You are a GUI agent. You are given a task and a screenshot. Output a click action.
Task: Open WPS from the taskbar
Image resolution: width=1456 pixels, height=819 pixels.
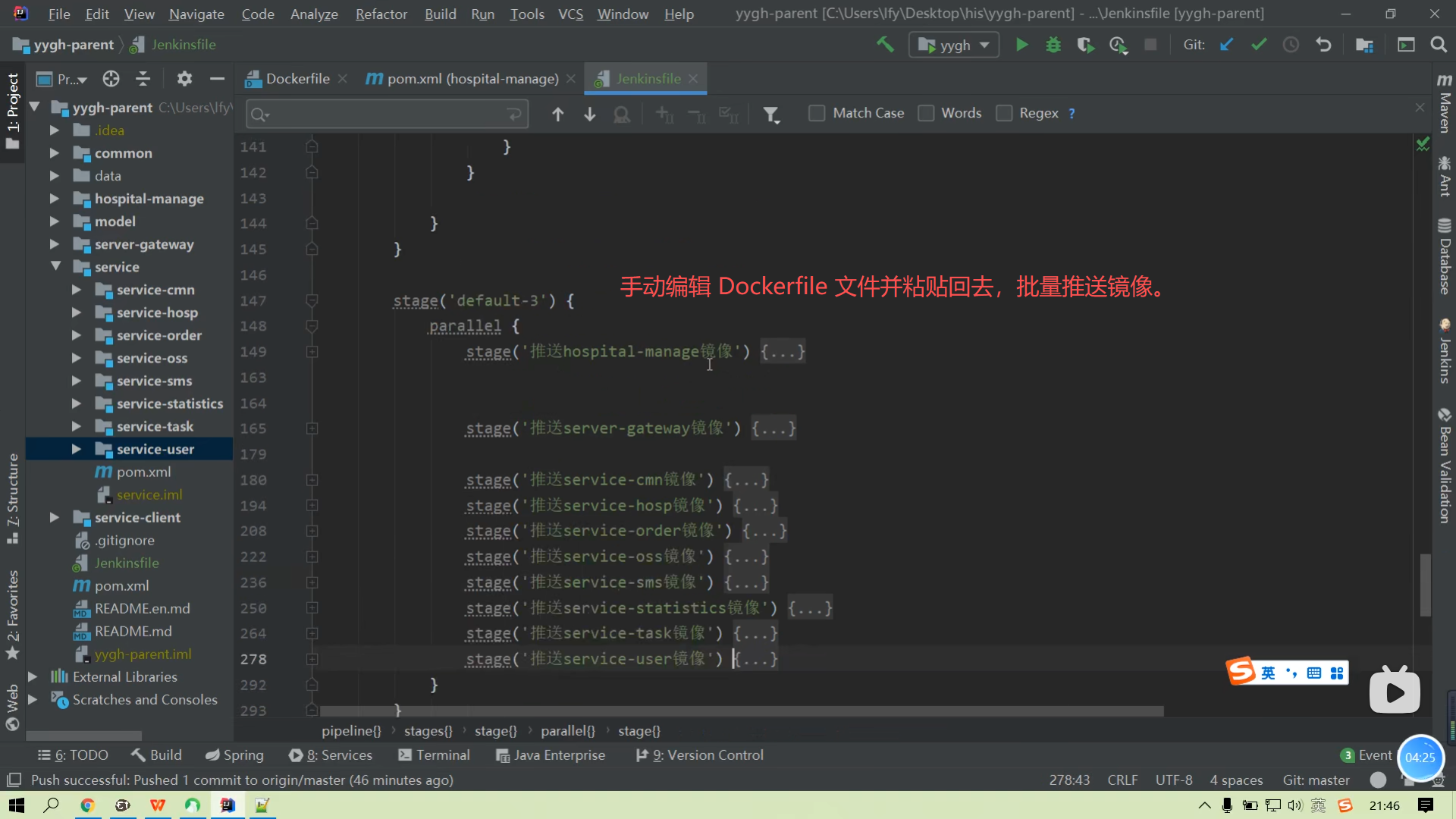click(x=158, y=805)
